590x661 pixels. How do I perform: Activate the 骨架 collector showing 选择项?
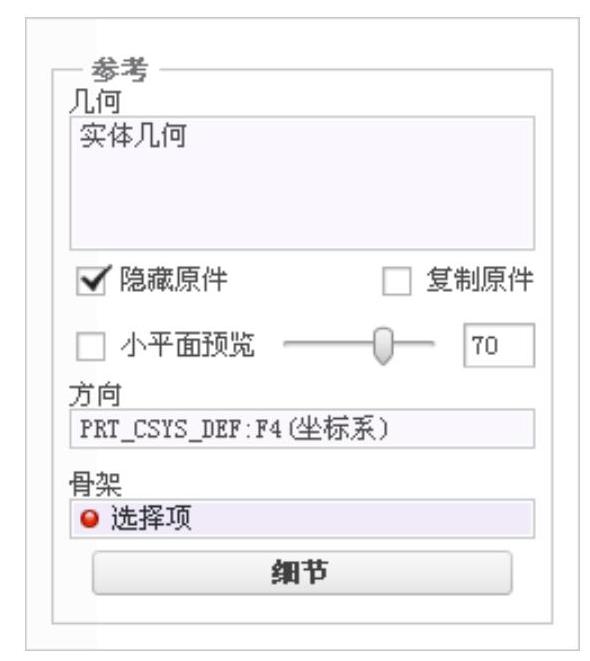click(x=302, y=519)
